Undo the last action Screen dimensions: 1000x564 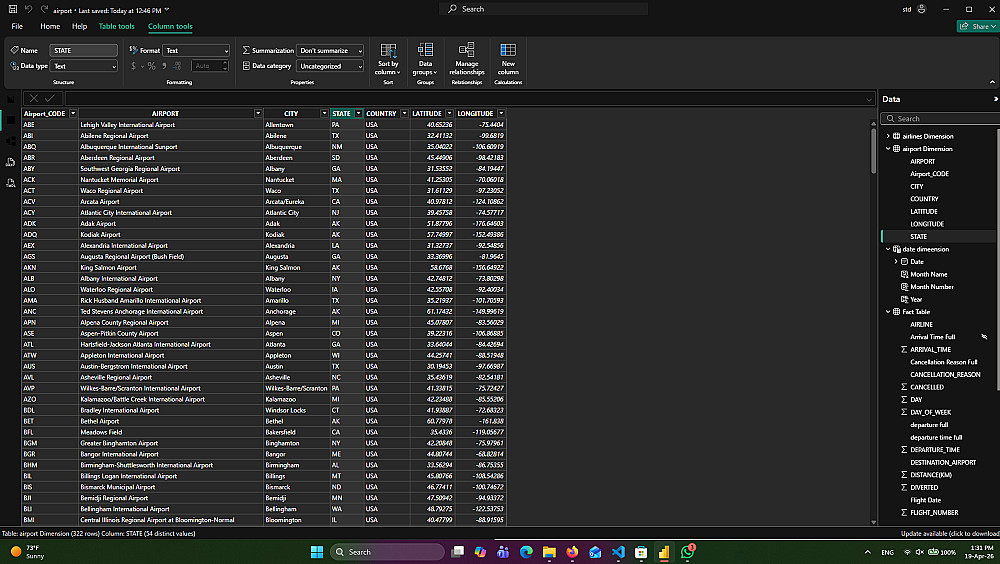[28, 9]
